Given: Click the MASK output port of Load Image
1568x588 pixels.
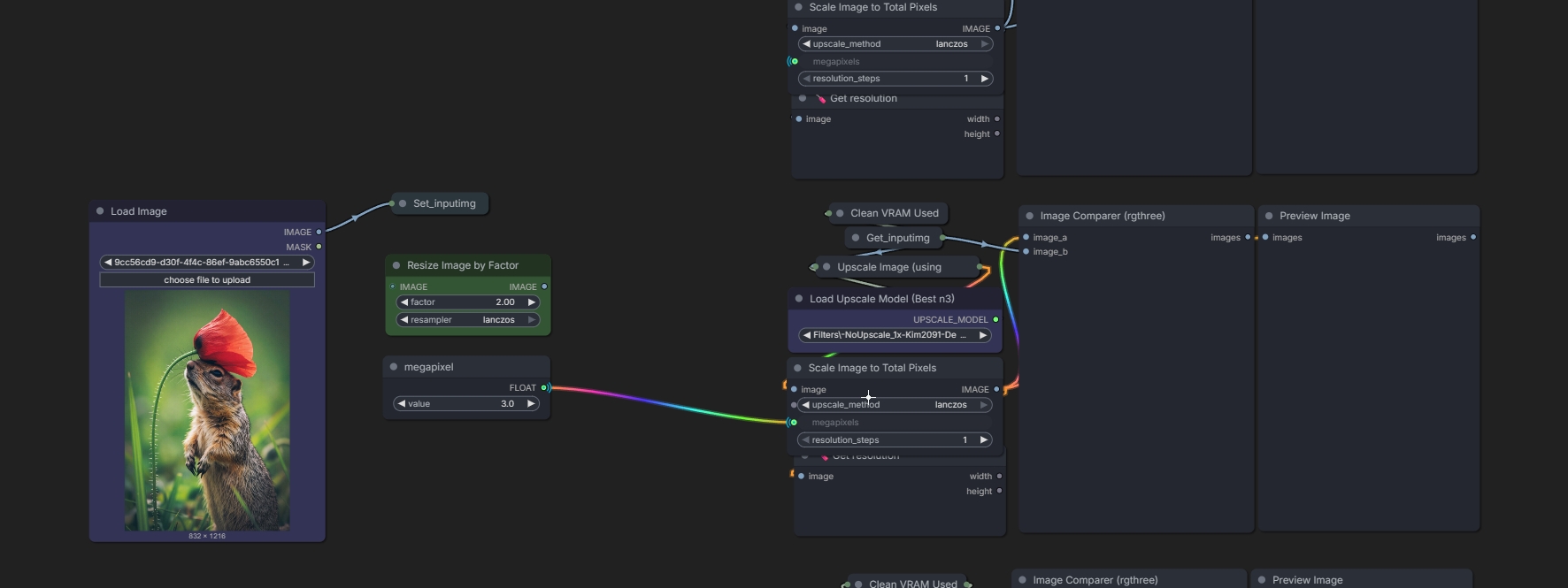Looking at the screenshot, I should (x=319, y=247).
